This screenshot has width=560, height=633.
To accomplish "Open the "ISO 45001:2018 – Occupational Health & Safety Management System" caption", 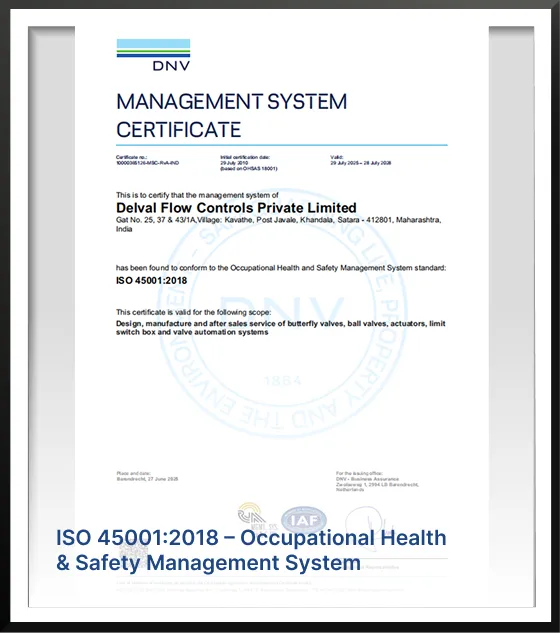I will (251, 550).
